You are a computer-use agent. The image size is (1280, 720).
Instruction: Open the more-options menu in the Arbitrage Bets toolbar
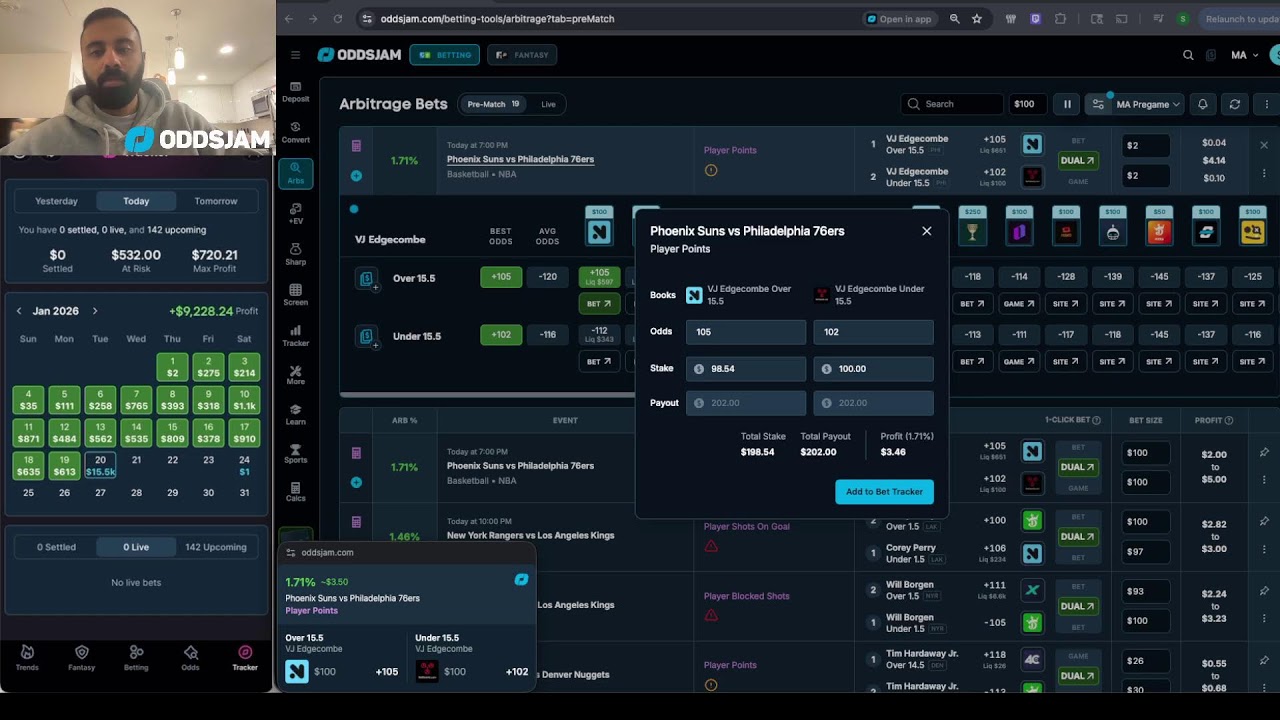pos(1267,104)
